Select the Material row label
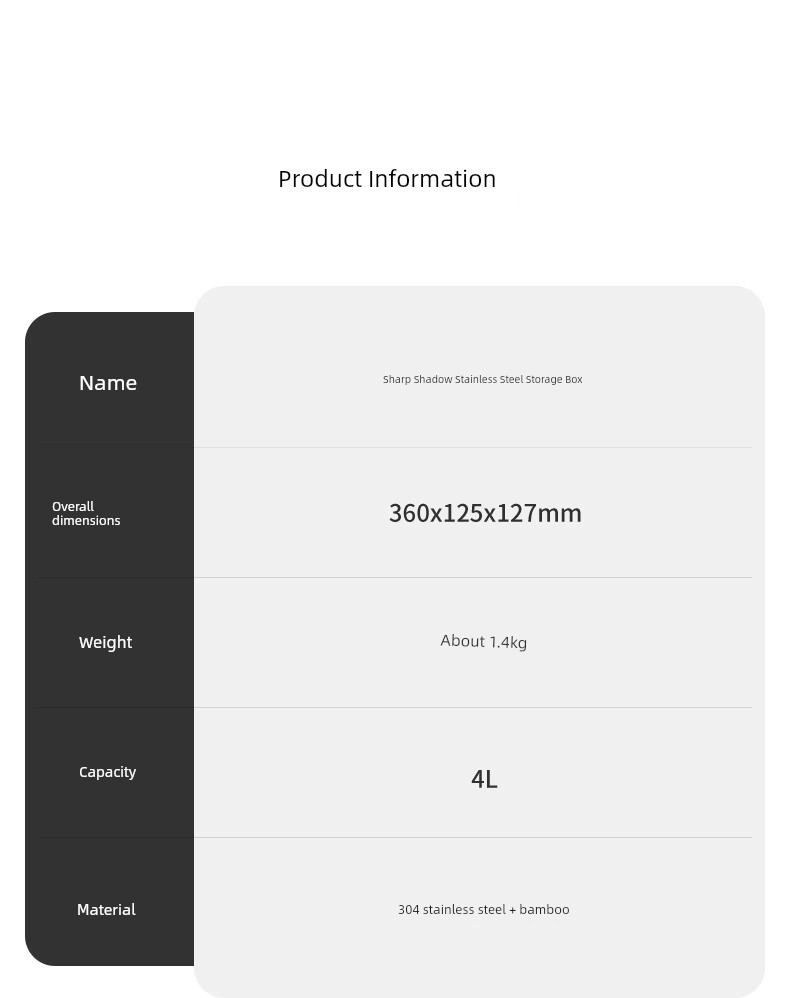The width and height of the screenshot is (790, 998). (106, 910)
